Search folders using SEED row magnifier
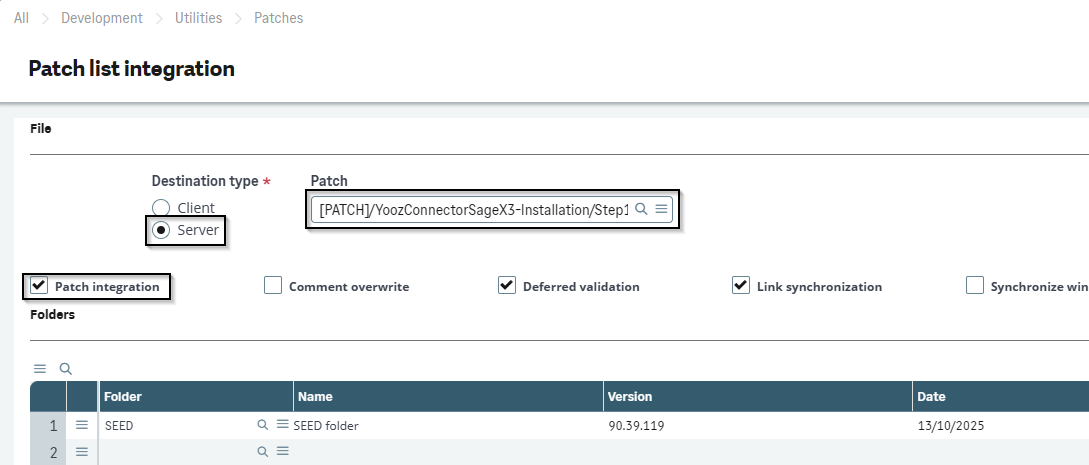The width and height of the screenshot is (1089, 465). click(x=263, y=425)
